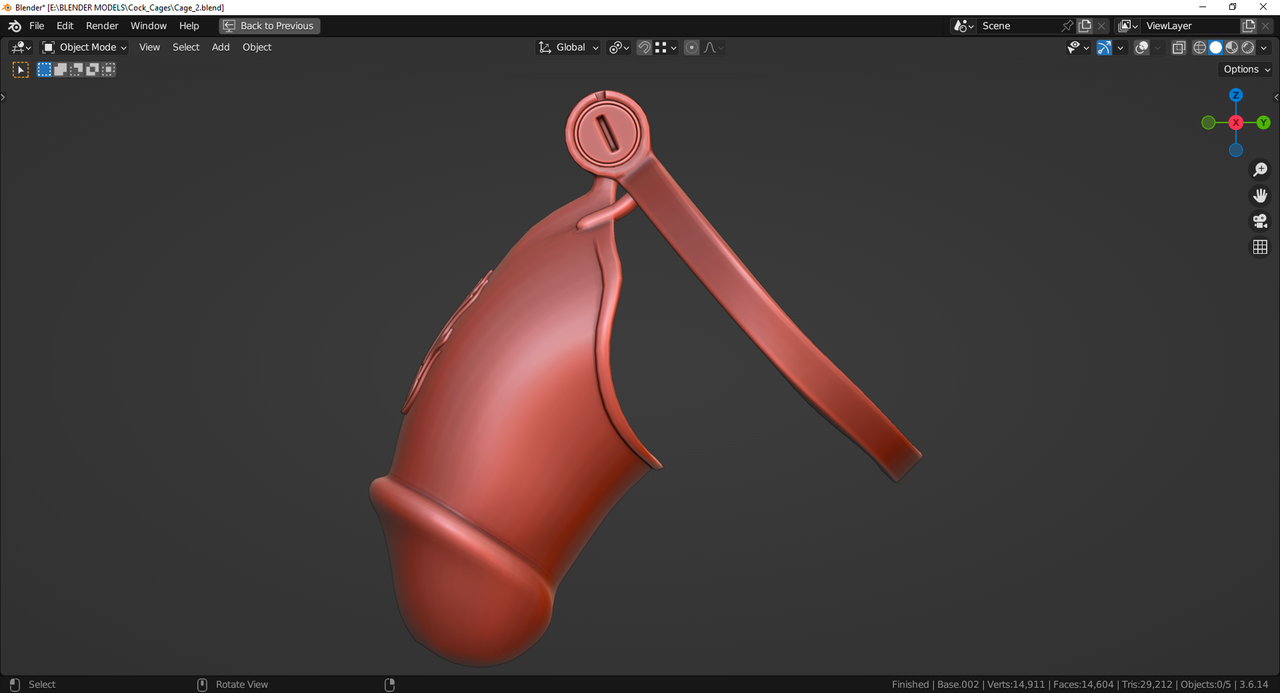This screenshot has height=693, width=1280.
Task: Open the File menu
Action: click(x=37, y=26)
